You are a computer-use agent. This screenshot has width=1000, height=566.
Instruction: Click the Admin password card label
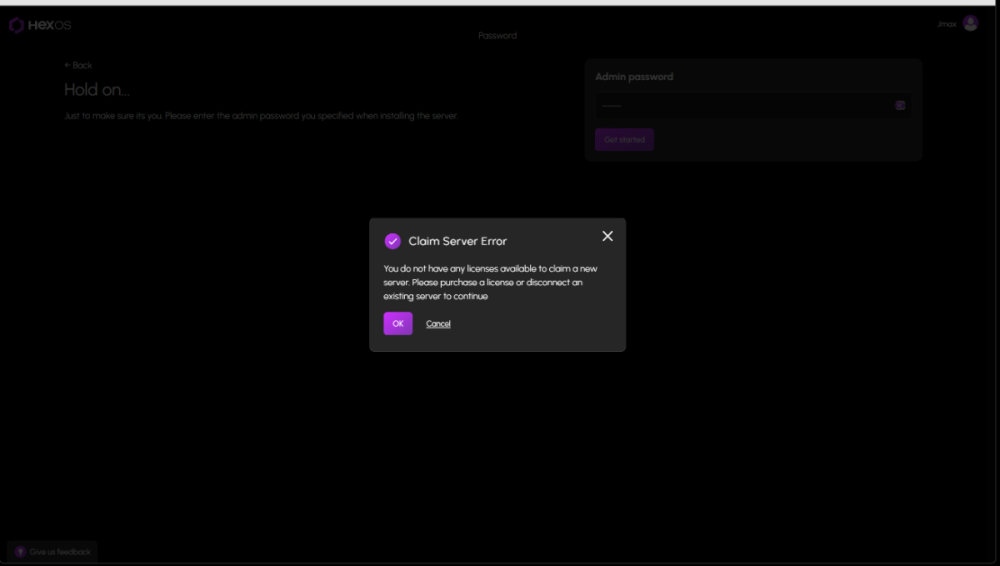pos(634,77)
